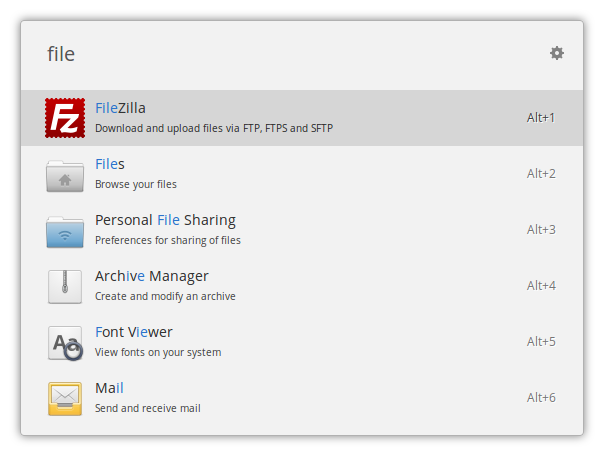The width and height of the screenshot is (604, 456).
Task: Click the 'View fonts on your system' description
Action: coord(158,352)
